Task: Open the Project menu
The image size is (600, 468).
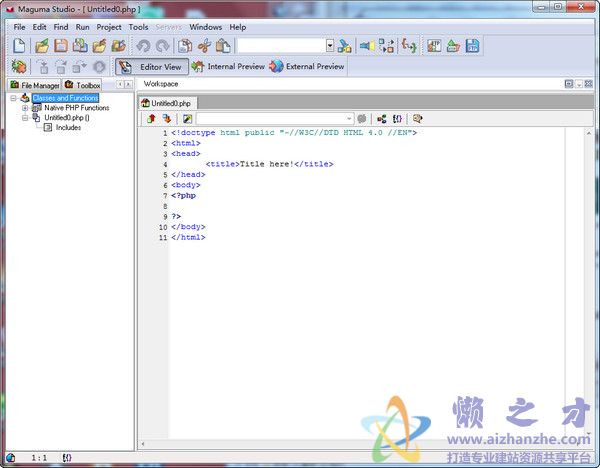Action: [x=109, y=27]
